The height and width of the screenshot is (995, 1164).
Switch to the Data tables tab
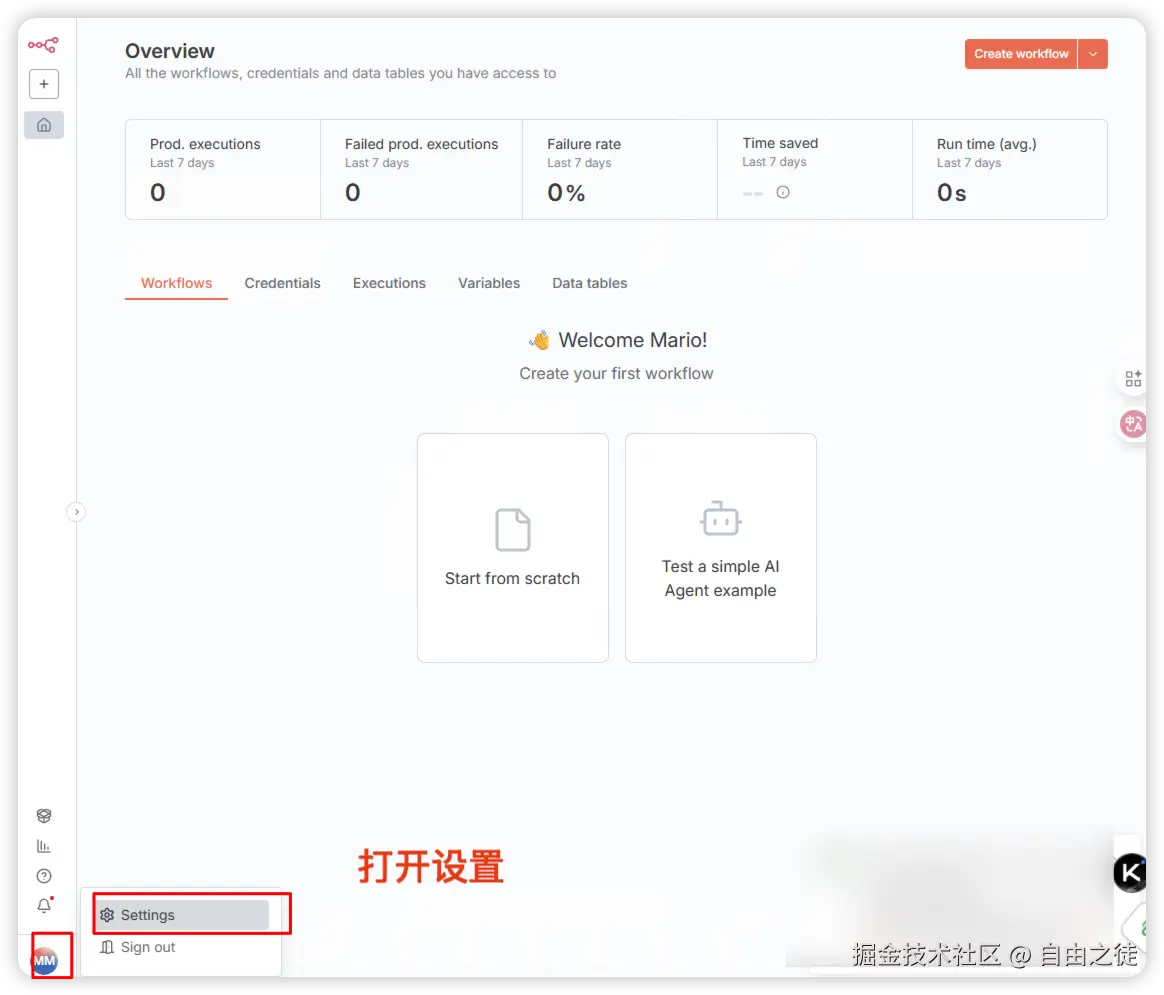click(589, 283)
